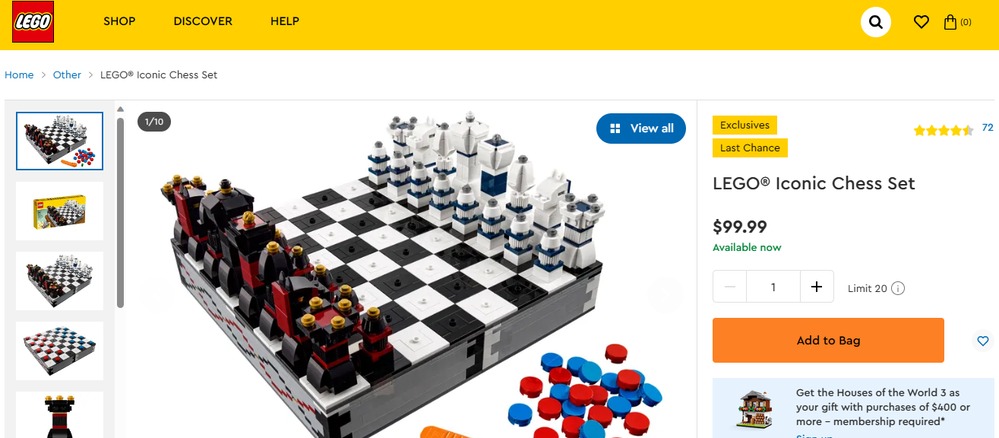Click the Add to Bag button

pos(828,340)
